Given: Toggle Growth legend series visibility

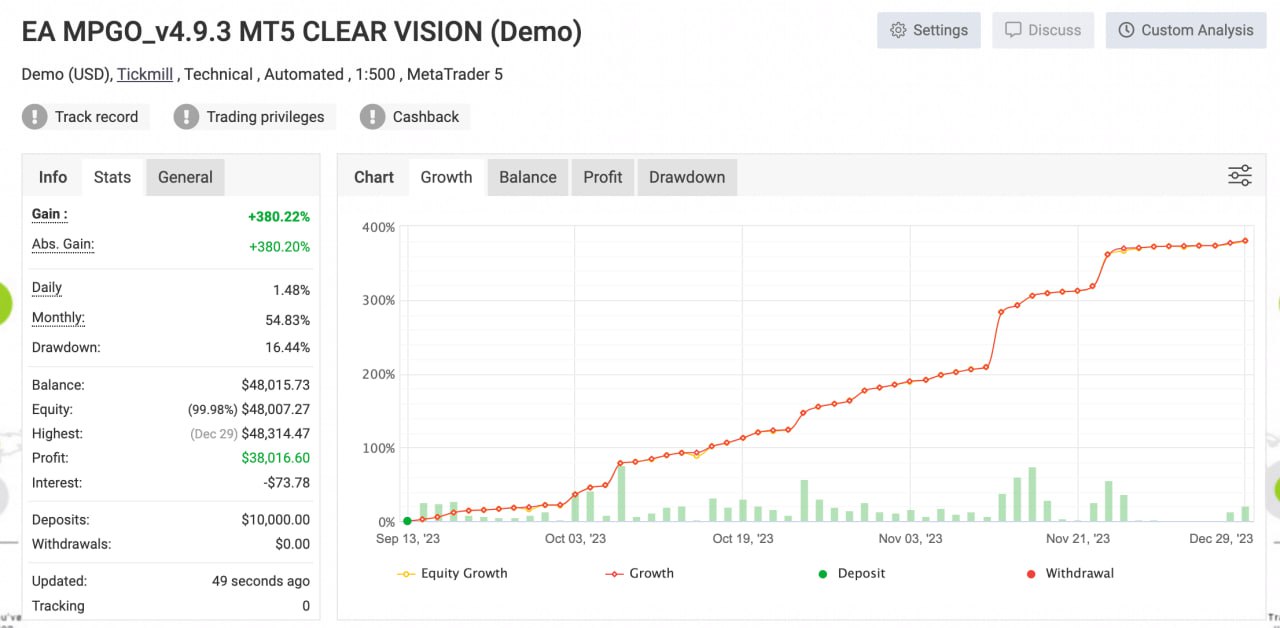Looking at the screenshot, I should (x=640, y=574).
